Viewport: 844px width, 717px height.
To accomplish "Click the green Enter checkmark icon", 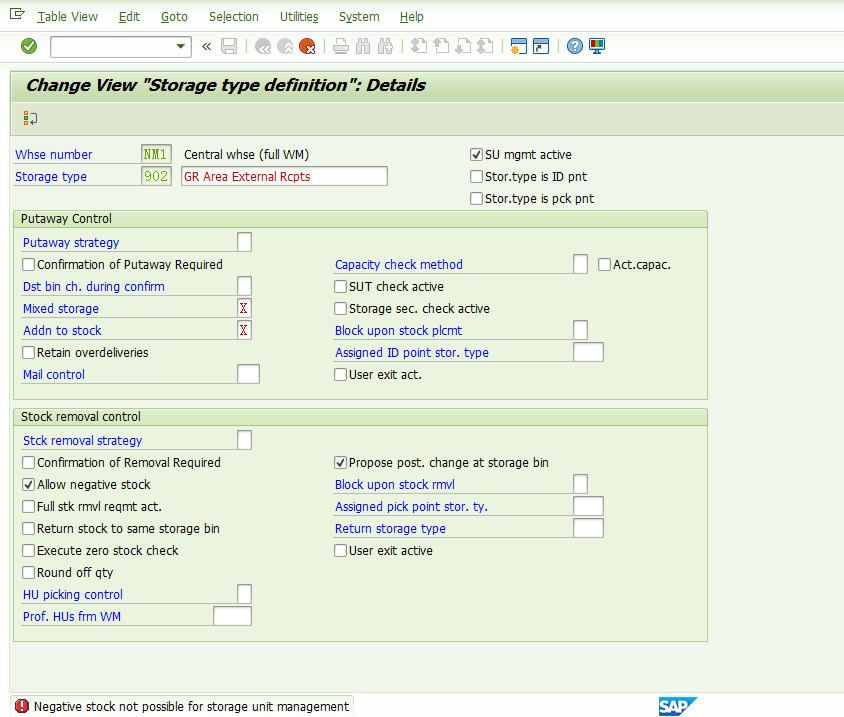I will coord(29,46).
